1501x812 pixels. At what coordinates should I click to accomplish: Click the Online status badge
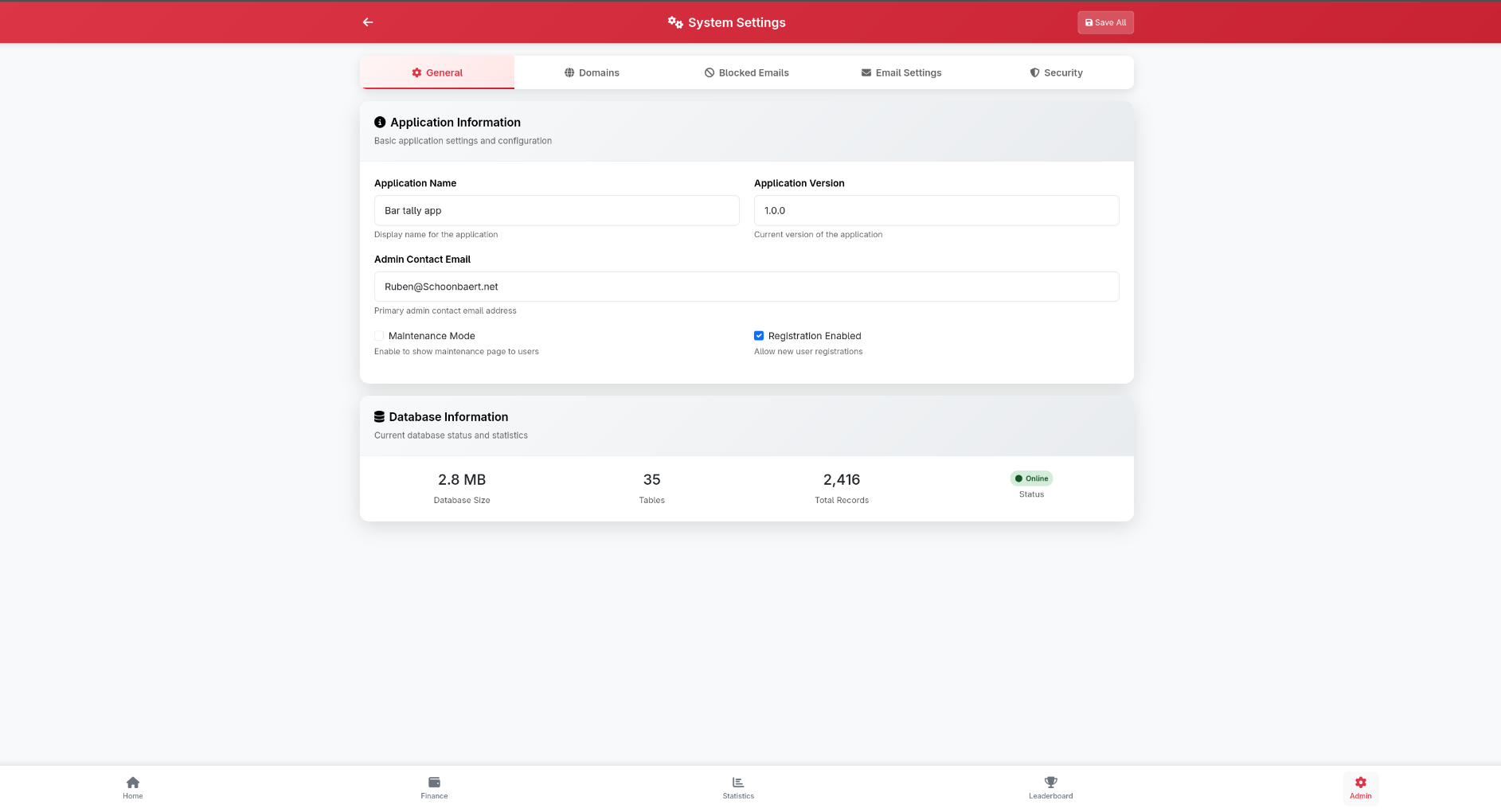[x=1031, y=478]
